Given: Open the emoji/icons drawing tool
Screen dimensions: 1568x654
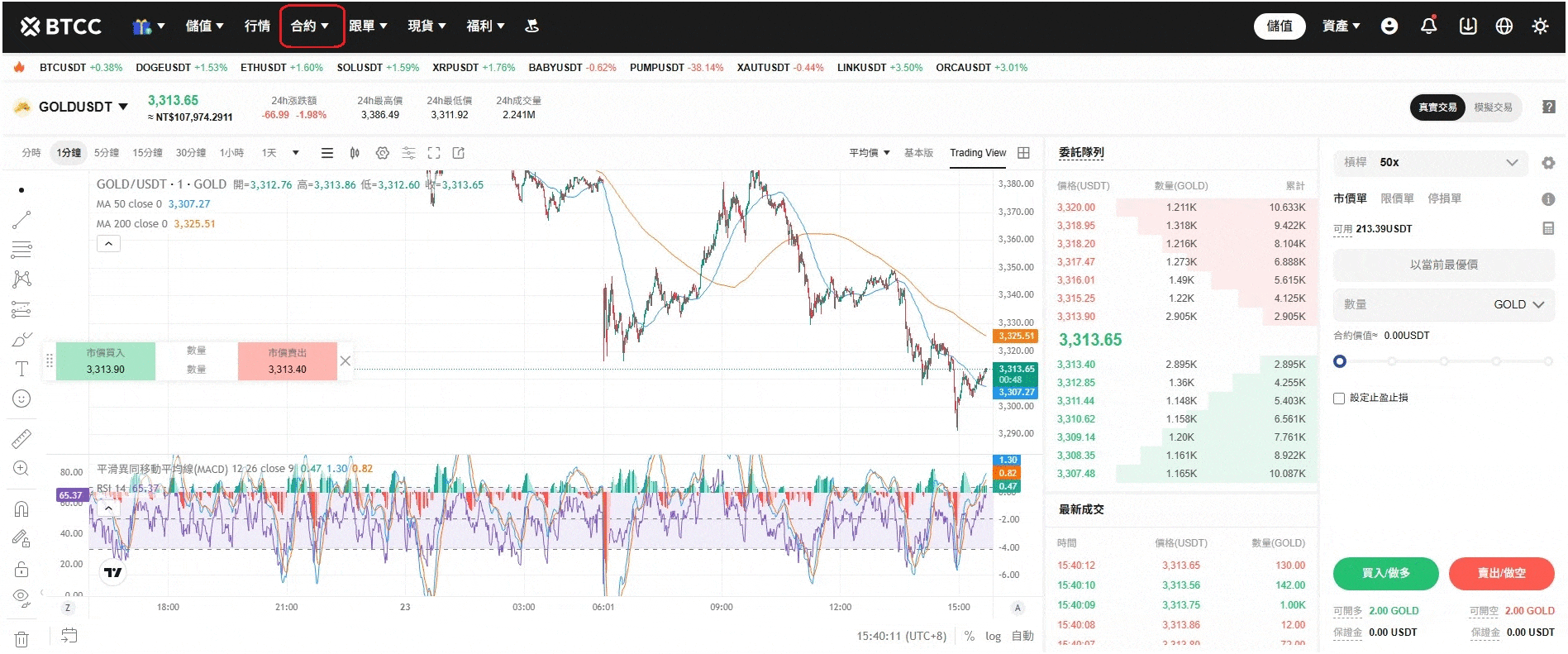Looking at the screenshot, I should 21,399.
